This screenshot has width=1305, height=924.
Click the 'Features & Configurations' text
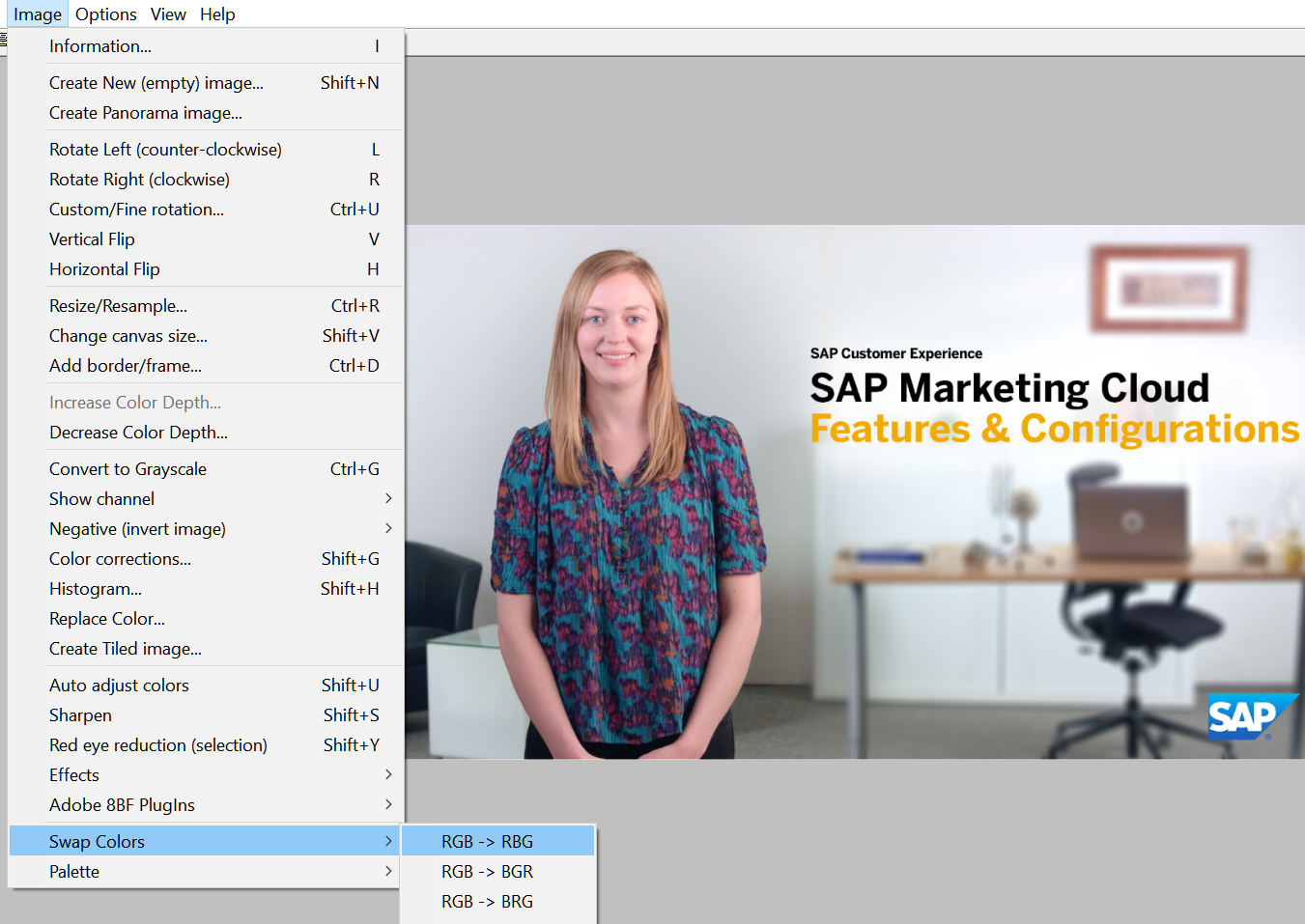coord(1055,429)
